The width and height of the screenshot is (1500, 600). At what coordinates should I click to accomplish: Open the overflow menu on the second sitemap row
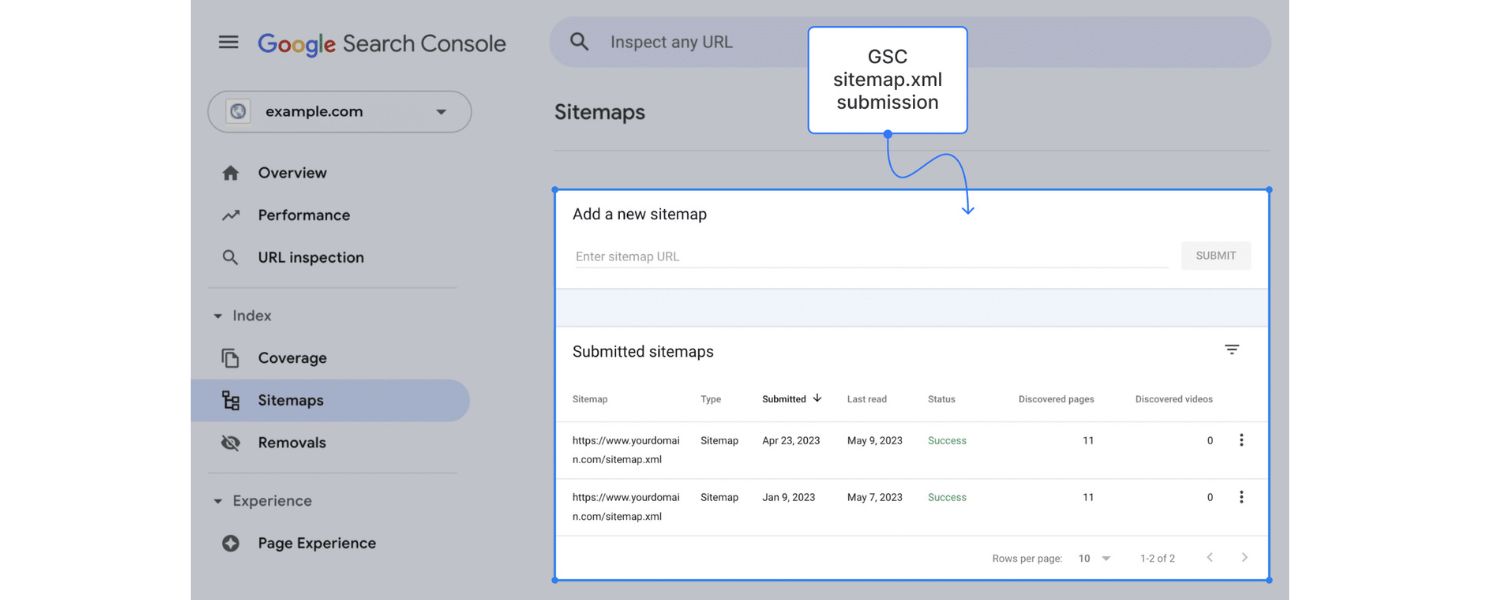pos(1241,496)
